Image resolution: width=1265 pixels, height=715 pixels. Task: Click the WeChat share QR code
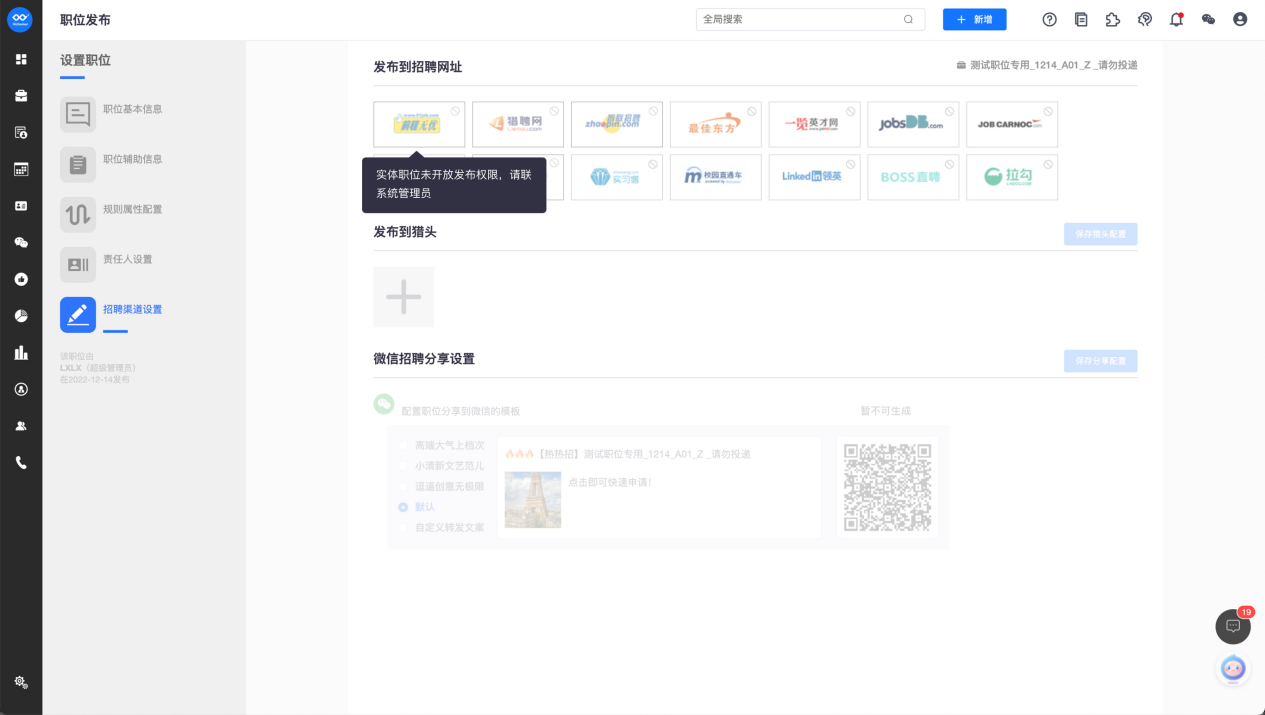coord(888,487)
